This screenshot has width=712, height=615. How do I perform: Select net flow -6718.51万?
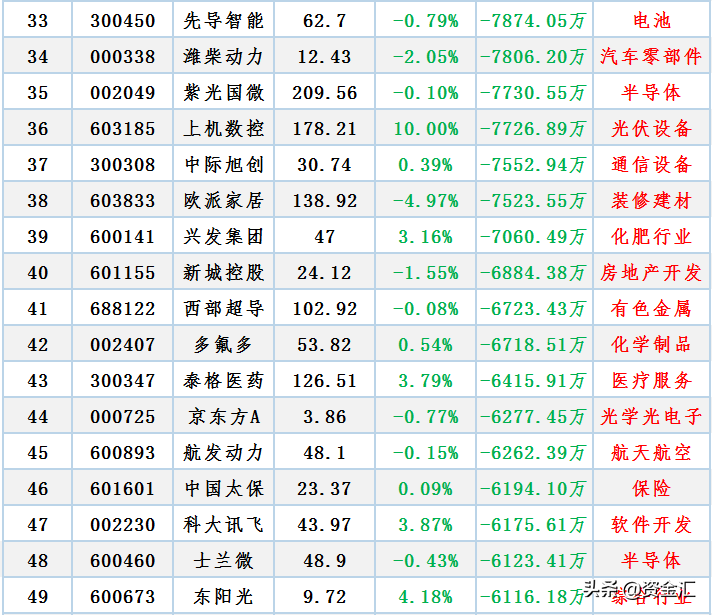point(533,345)
